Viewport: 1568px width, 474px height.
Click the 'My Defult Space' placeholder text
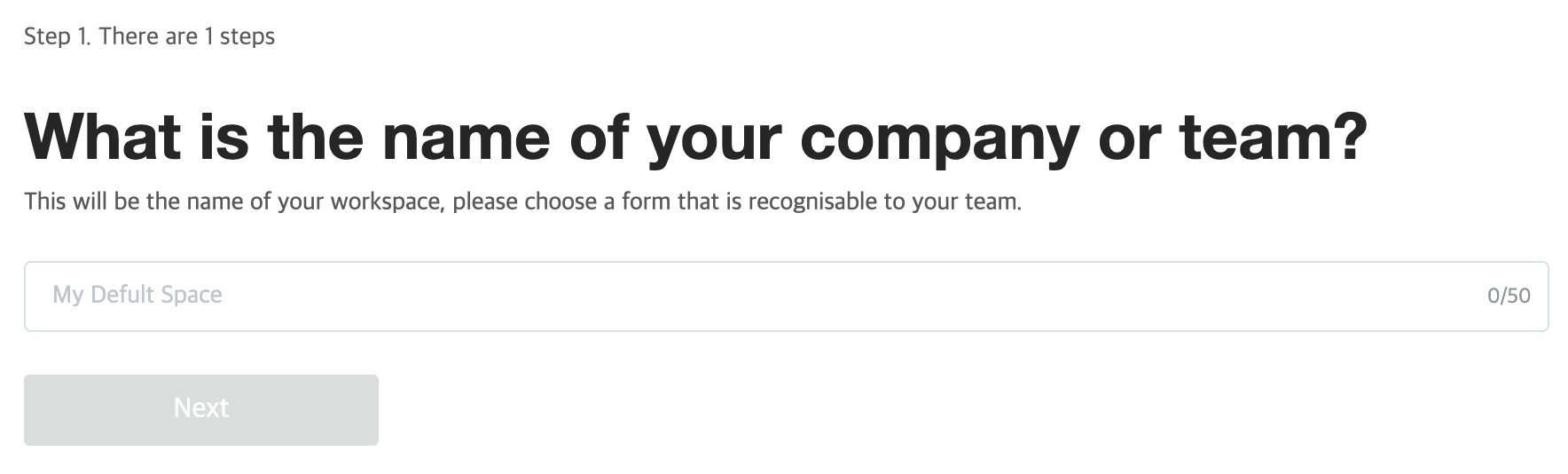(137, 295)
